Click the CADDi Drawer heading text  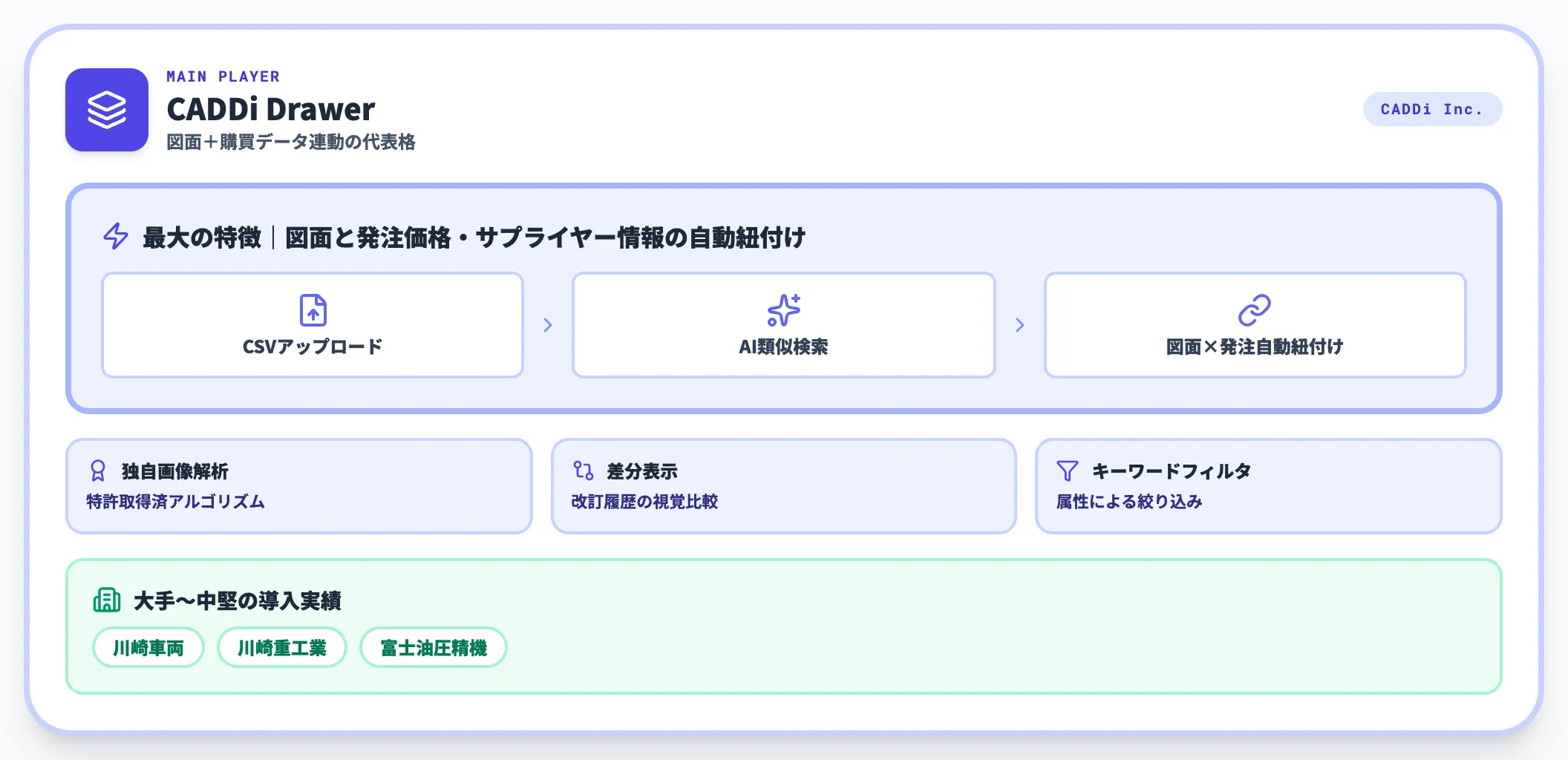[x=271, y=109]
